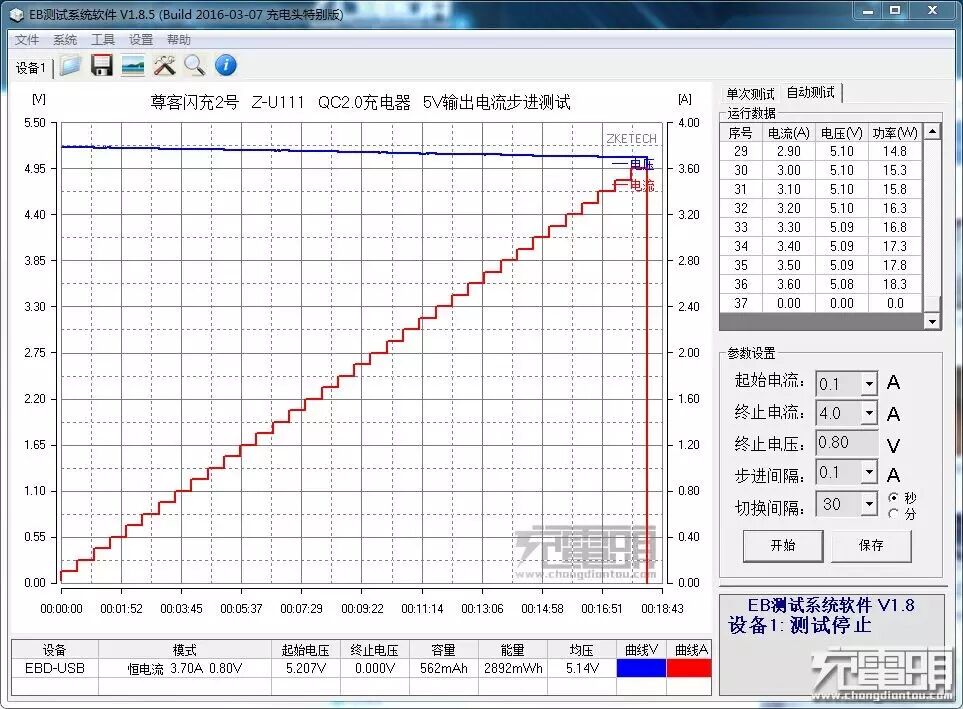Click the picture/screenshot toolbar icon
The image size is (963, 709).
pyautogui.click(x=133, y=65)
